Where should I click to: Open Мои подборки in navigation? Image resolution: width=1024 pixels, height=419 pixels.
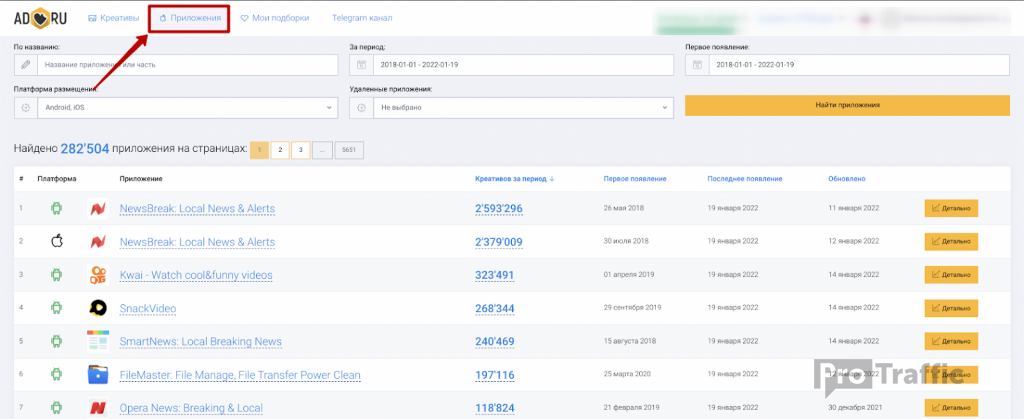point(275,18)
